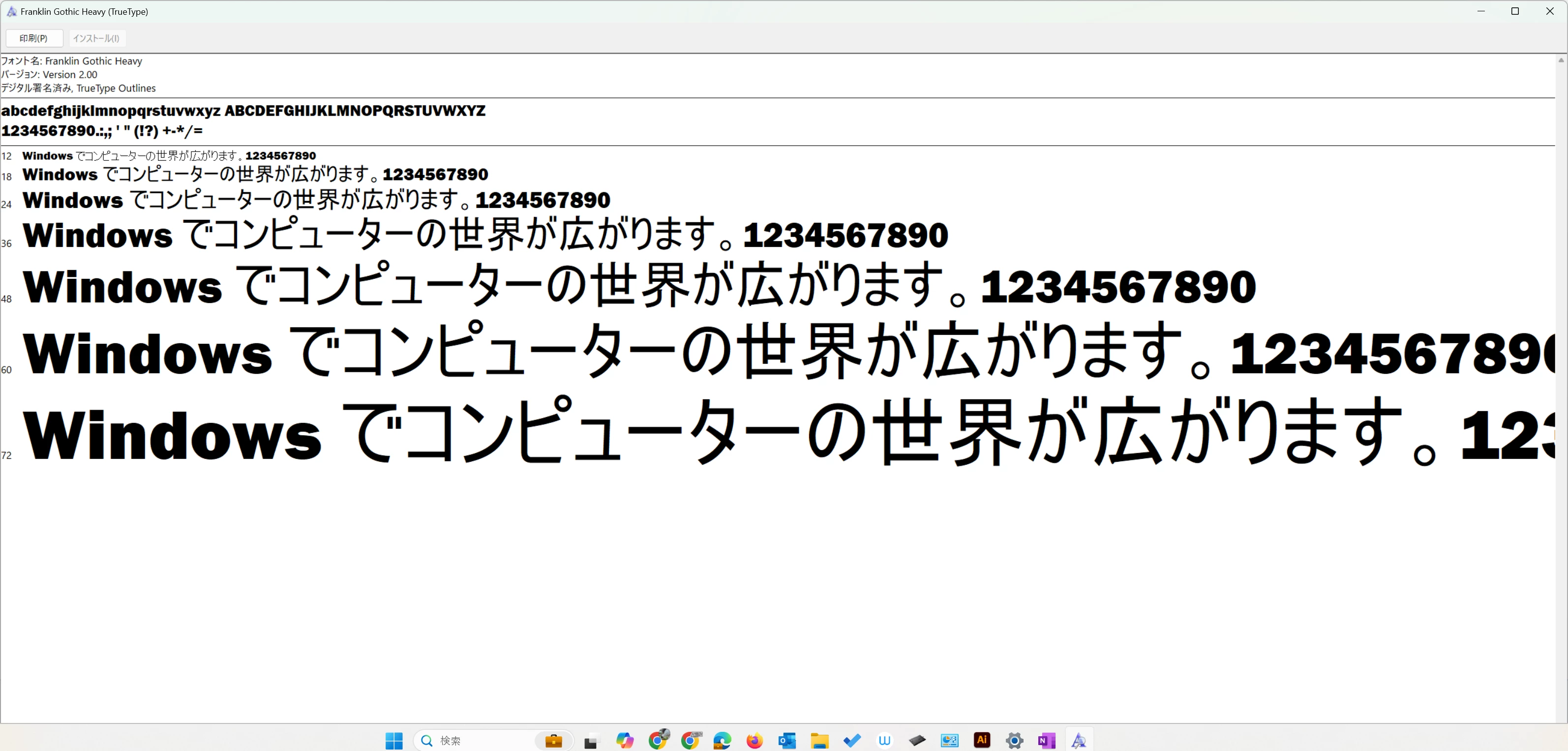The height and width of the screenshot is (751, 1568).
Task: Click the vertical scrollbar up arrow
Action: [x=1561, y=60]
